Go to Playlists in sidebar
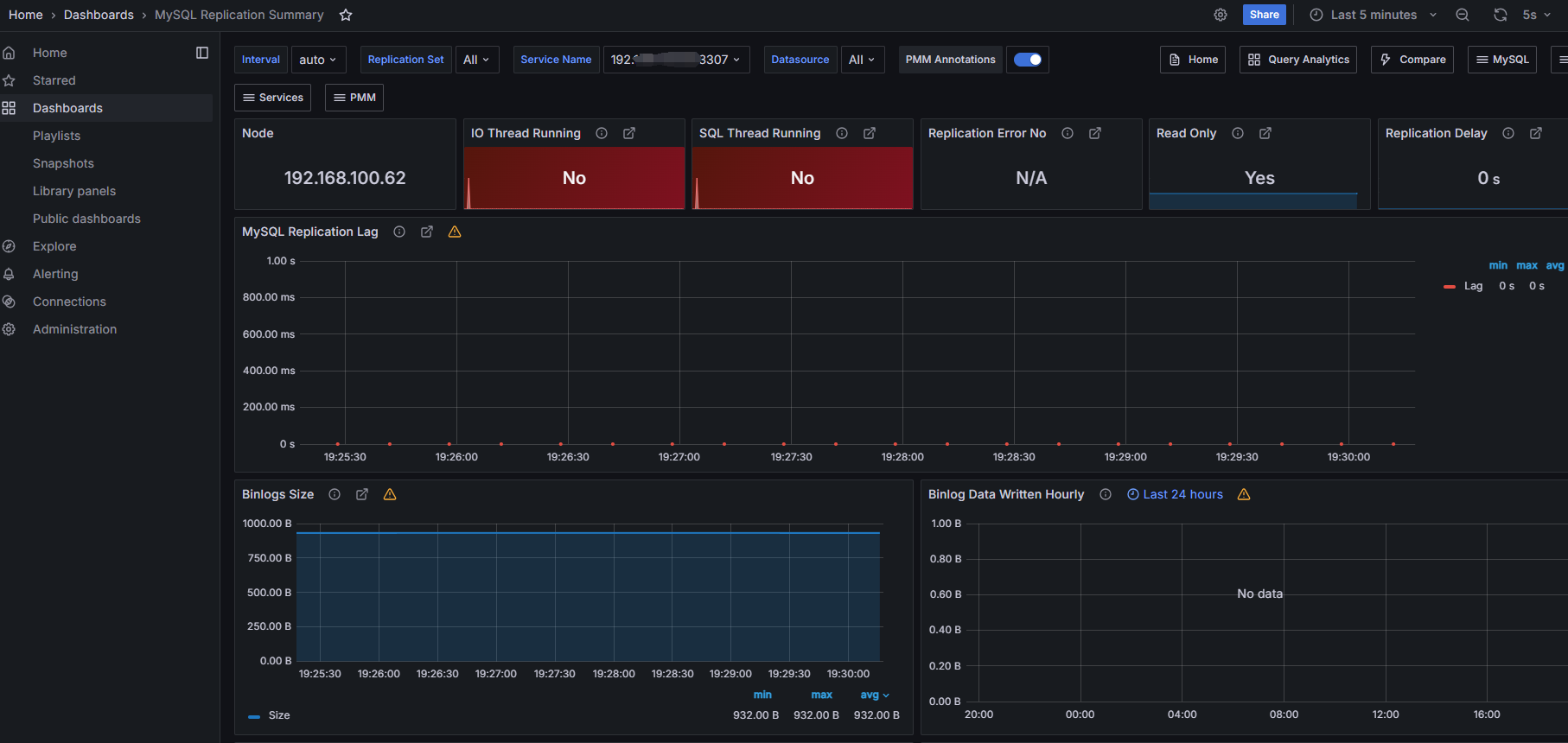The height and width of the screenshot is (743, 1568). pyautogui.click(x=56, y=136)
